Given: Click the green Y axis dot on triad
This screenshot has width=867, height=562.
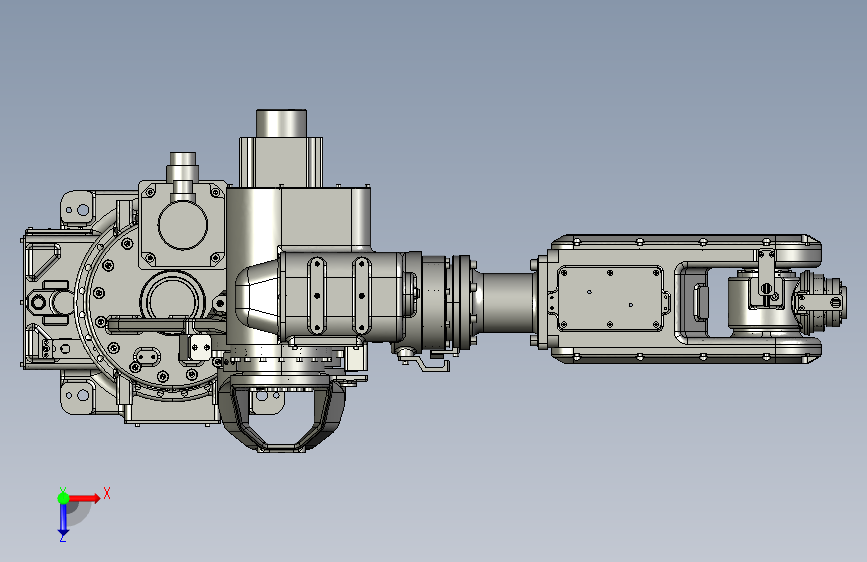Looking at the screenshot, I should [x=64, y=498].
